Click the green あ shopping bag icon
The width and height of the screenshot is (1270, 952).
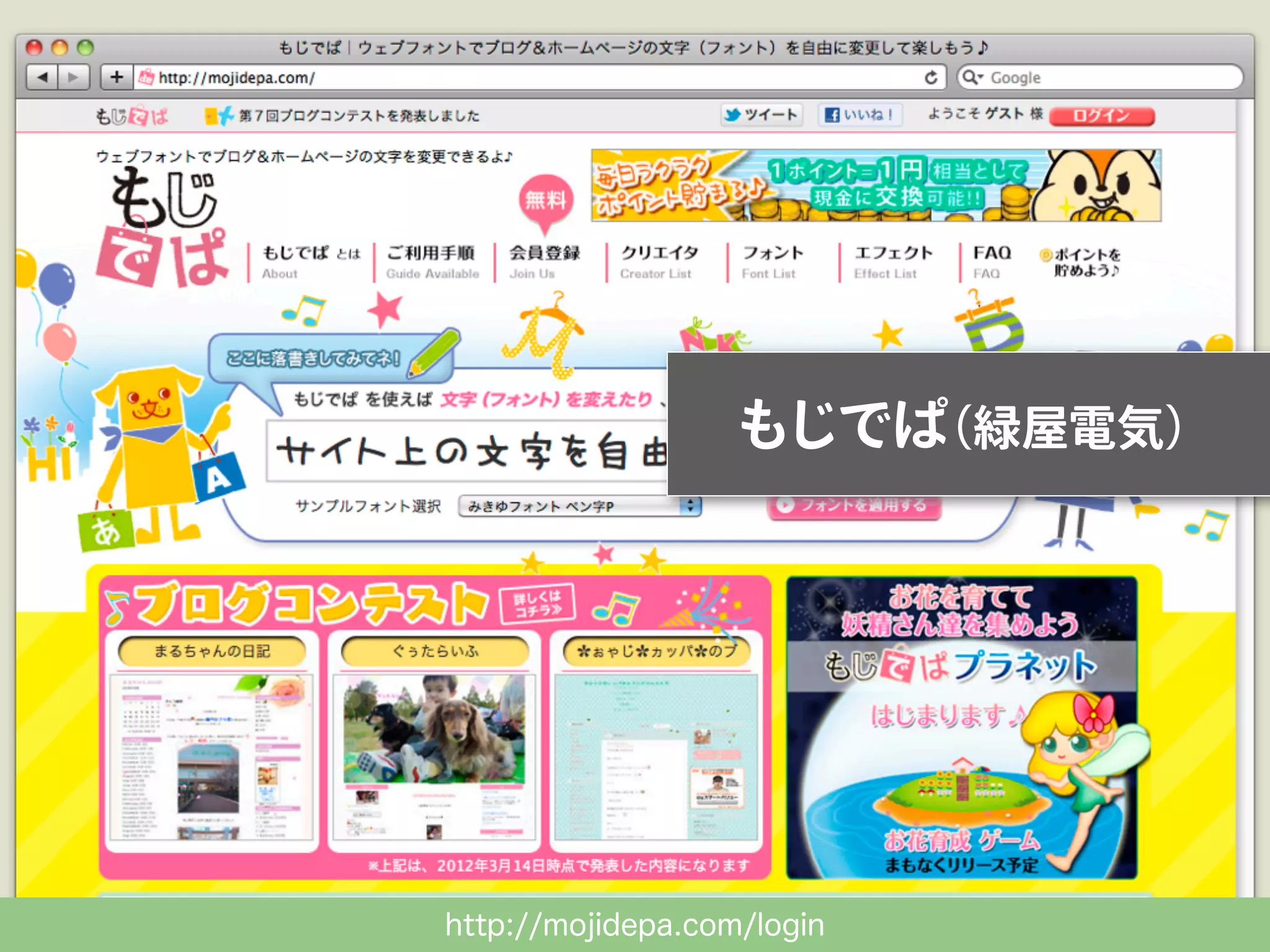tap(106, 530)
